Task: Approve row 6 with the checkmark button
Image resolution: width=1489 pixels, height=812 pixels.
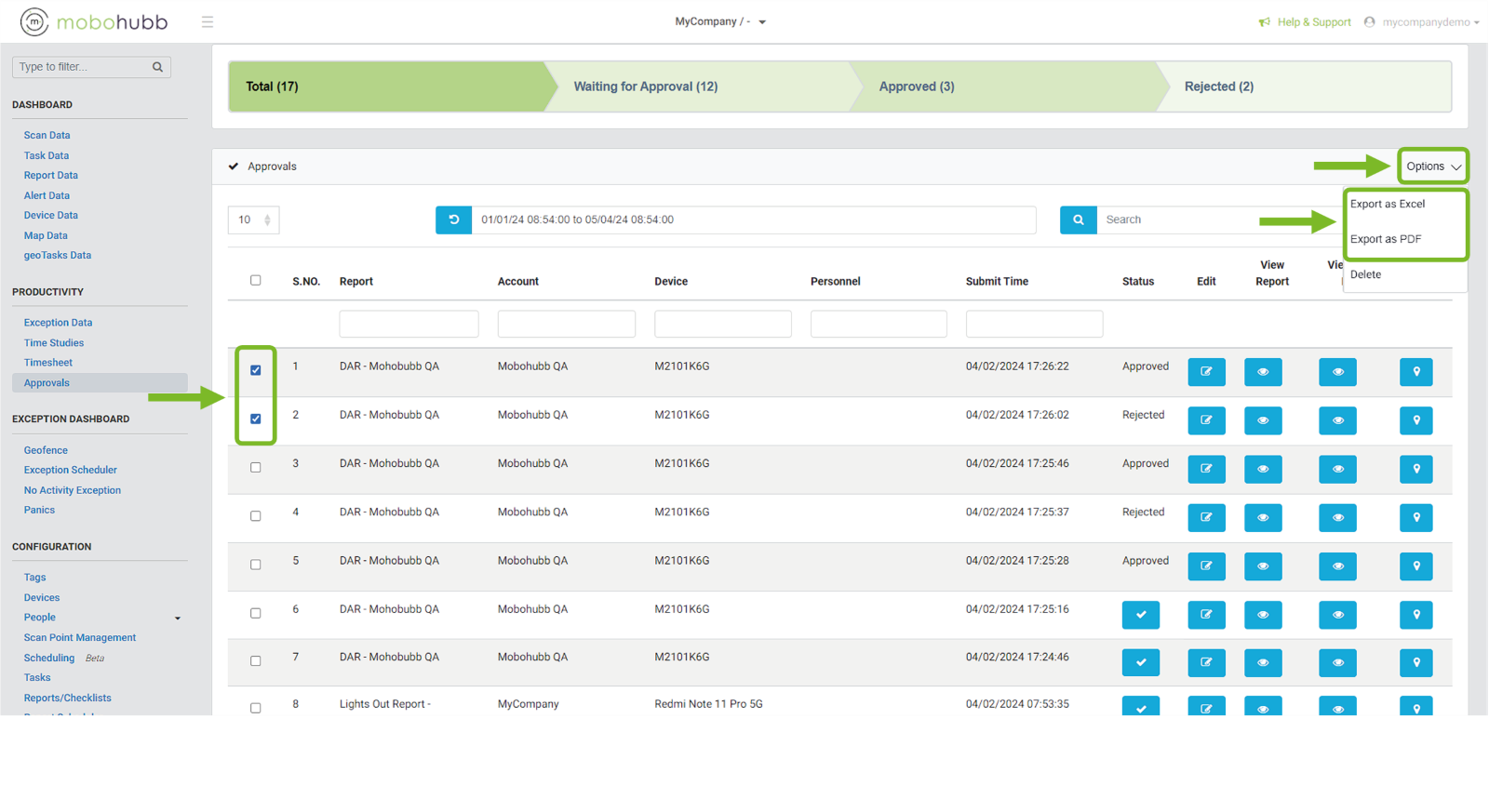Action: (1140, 615)
